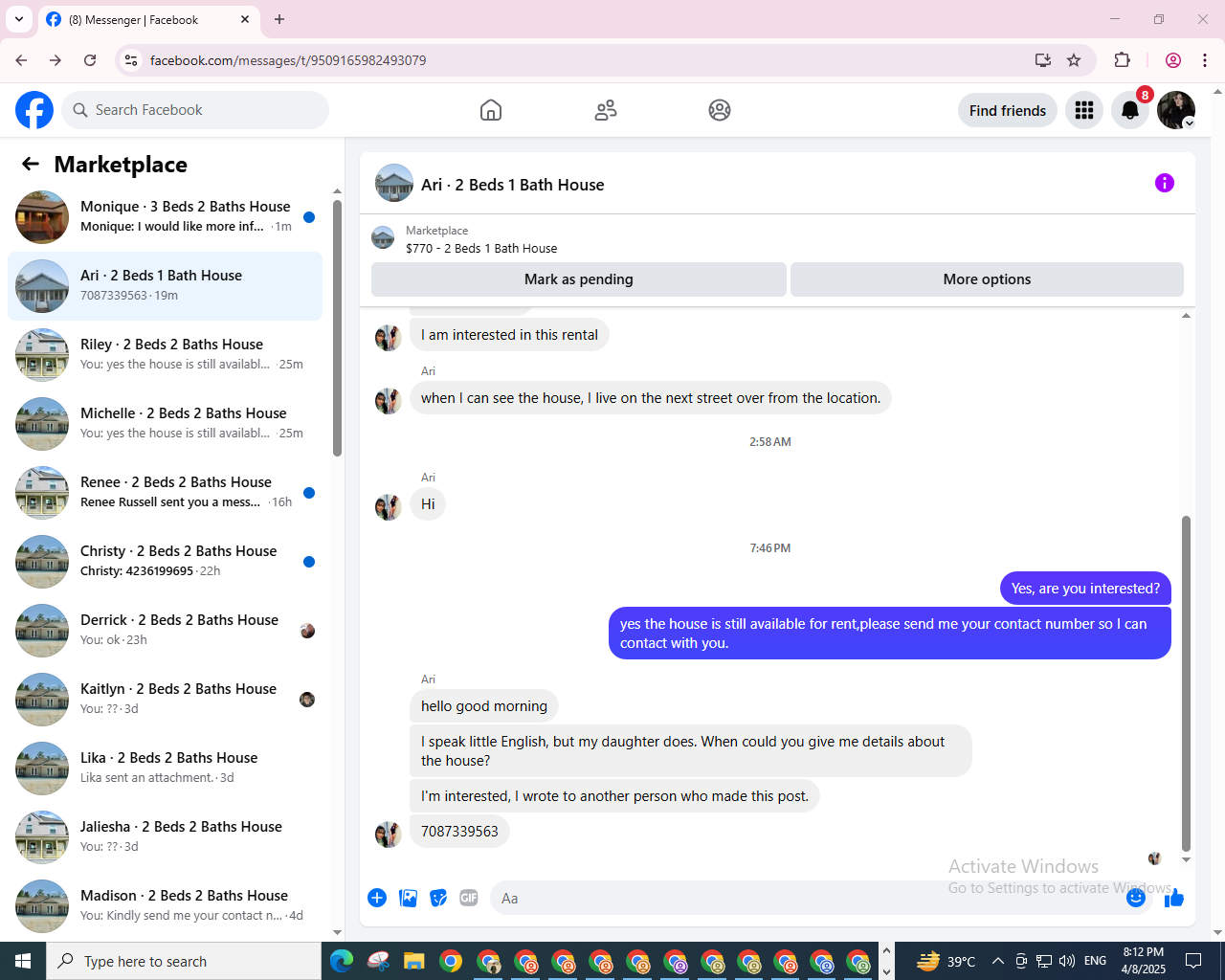Open Derrick 2 Beds 2 Baths House chat
This screenshot has height=980, width=1225.
point(165,631)
